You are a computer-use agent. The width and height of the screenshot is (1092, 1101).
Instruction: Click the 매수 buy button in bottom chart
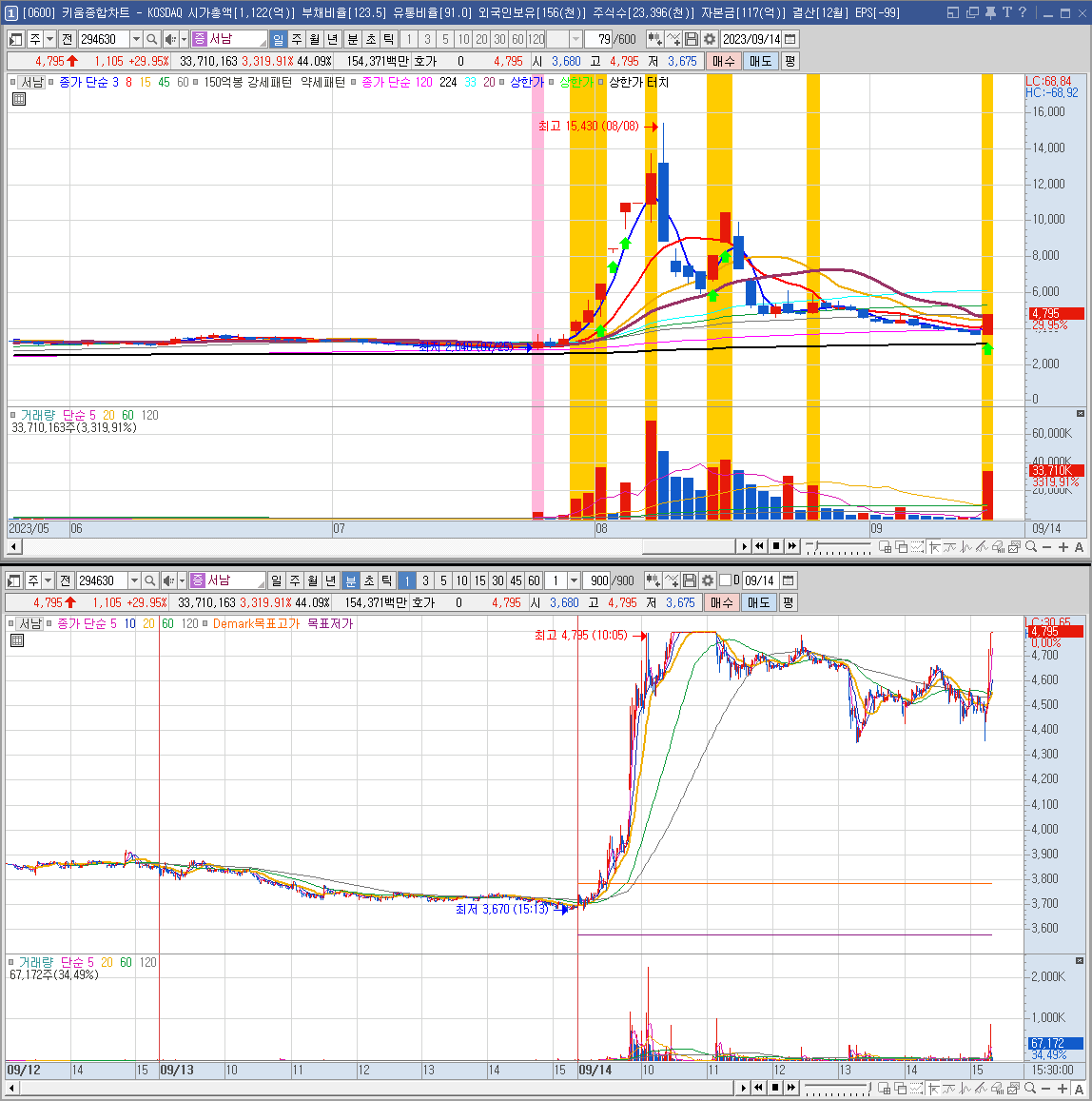(721, 602)
